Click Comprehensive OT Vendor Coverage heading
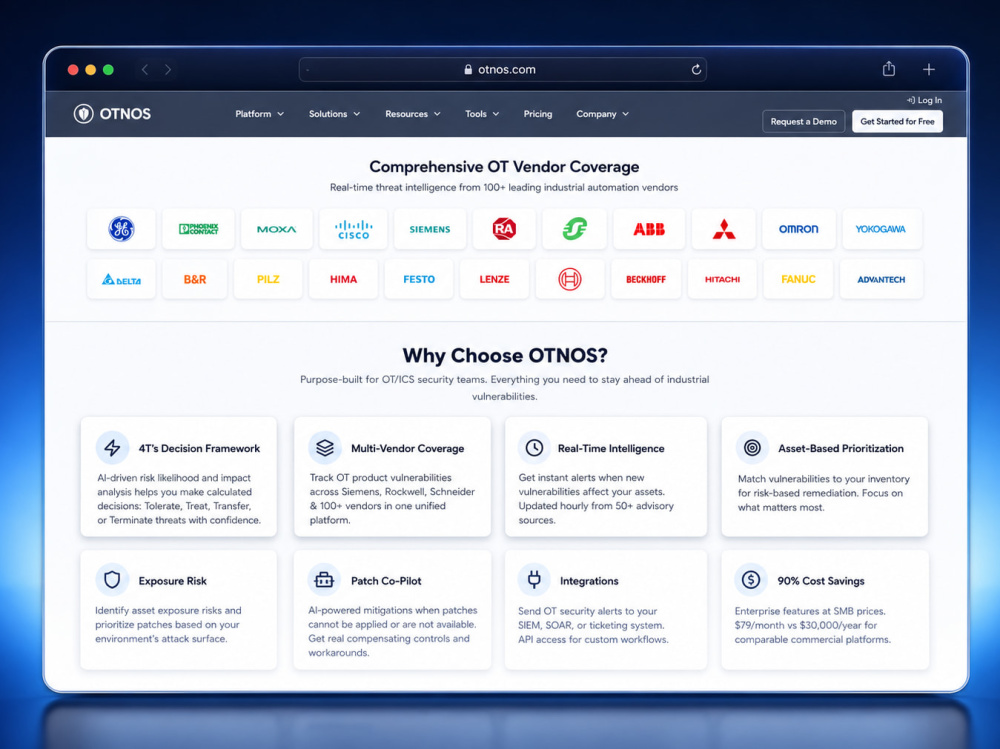Screen dimensions: 1000x749 tap(504, 167)
